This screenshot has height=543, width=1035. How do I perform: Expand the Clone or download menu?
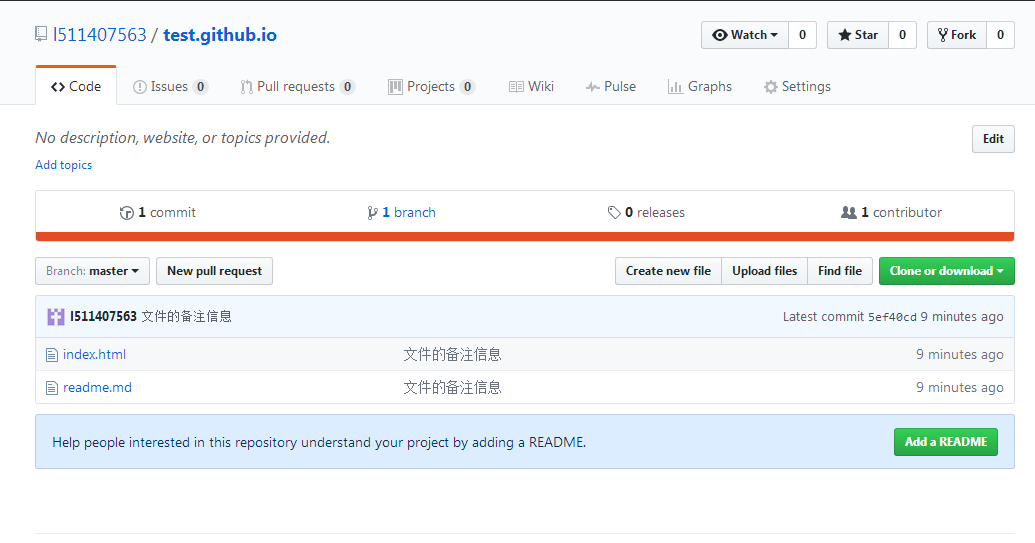point(947,271)
